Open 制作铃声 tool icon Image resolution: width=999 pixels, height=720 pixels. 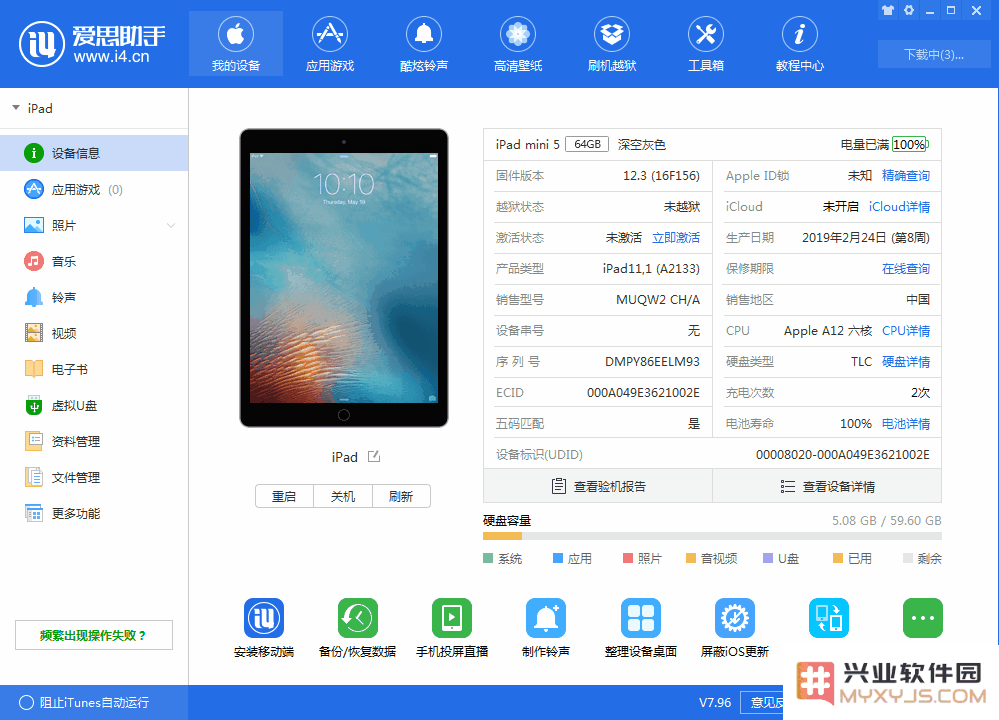point(546,617)
